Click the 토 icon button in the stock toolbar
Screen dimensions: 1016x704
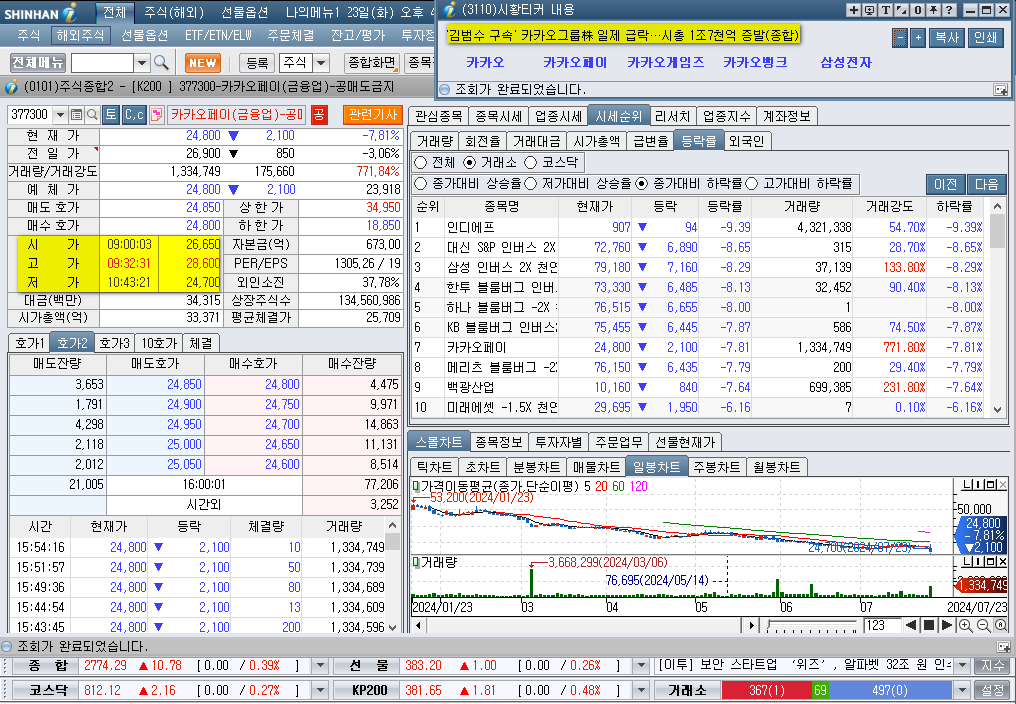[x=111, y=115]
